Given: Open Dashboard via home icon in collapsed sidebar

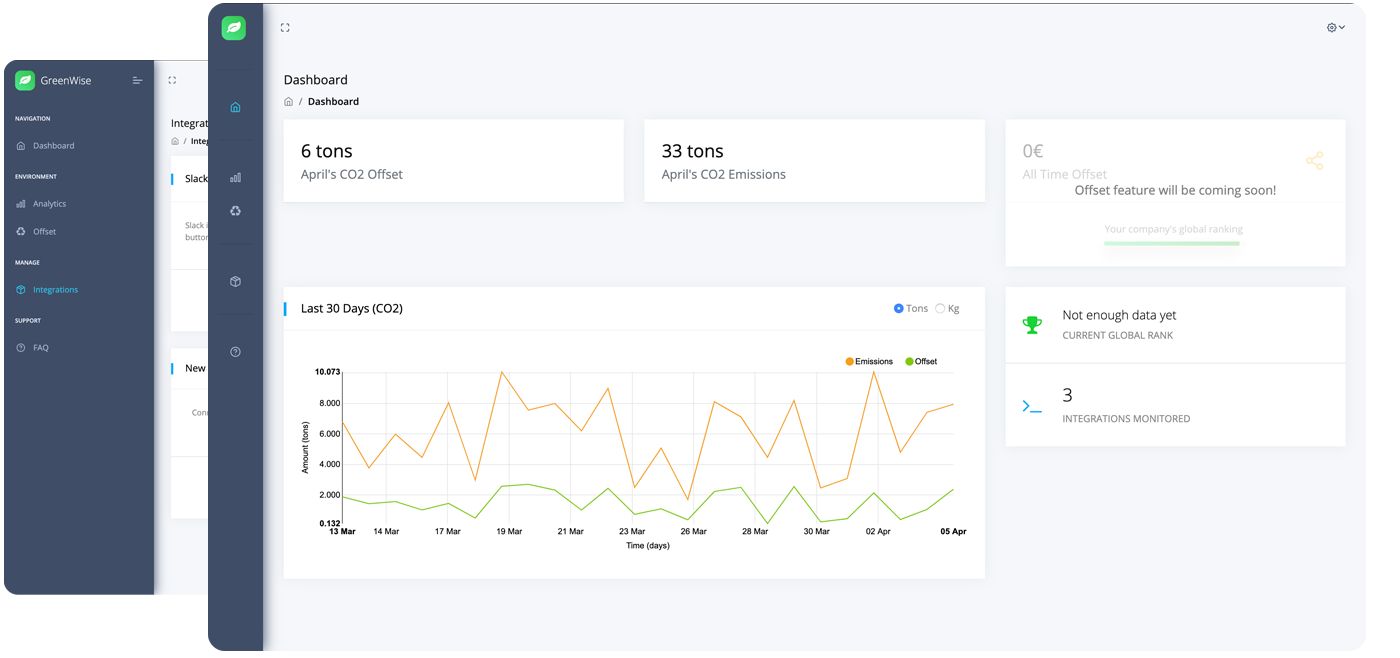Looking at the screenshot, I should 235,107.
